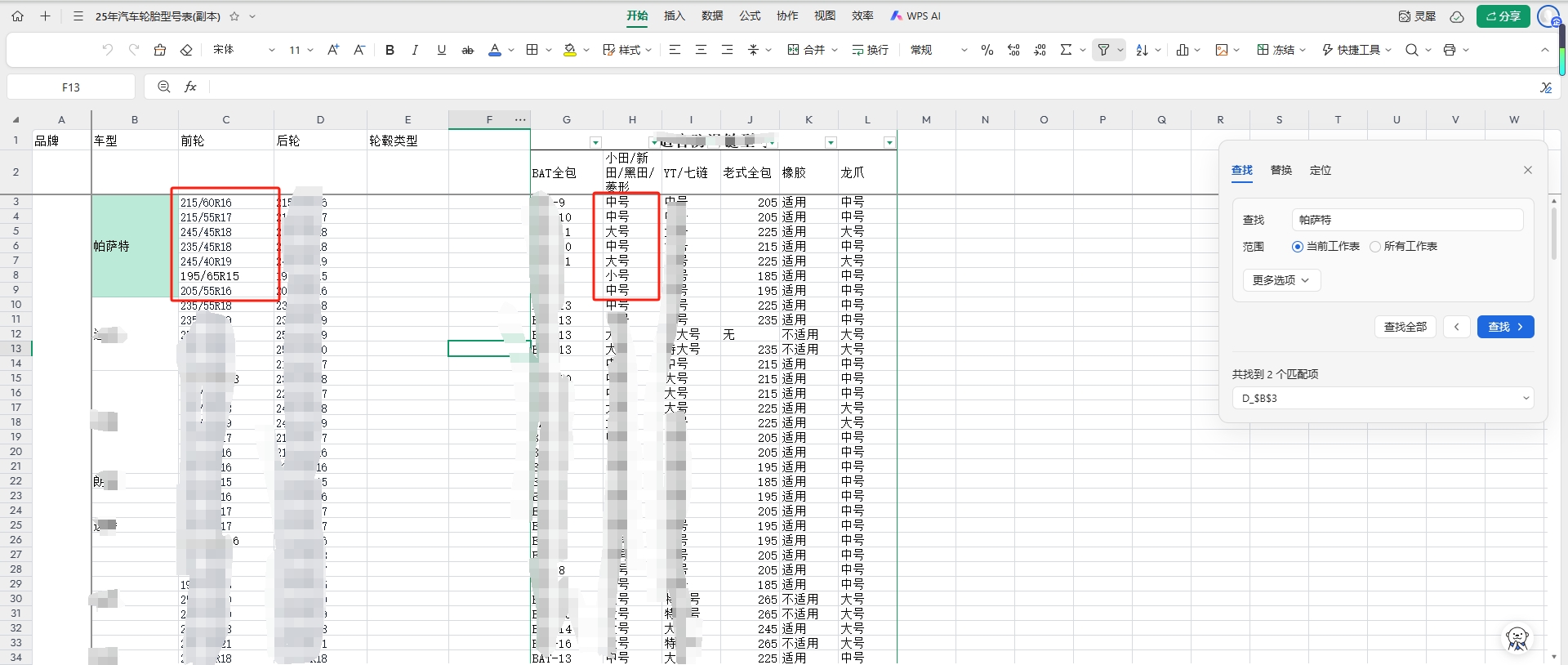Open the match results dropdown D_$B$3
Screen dimensions: 1568x665
(1383, 399)
